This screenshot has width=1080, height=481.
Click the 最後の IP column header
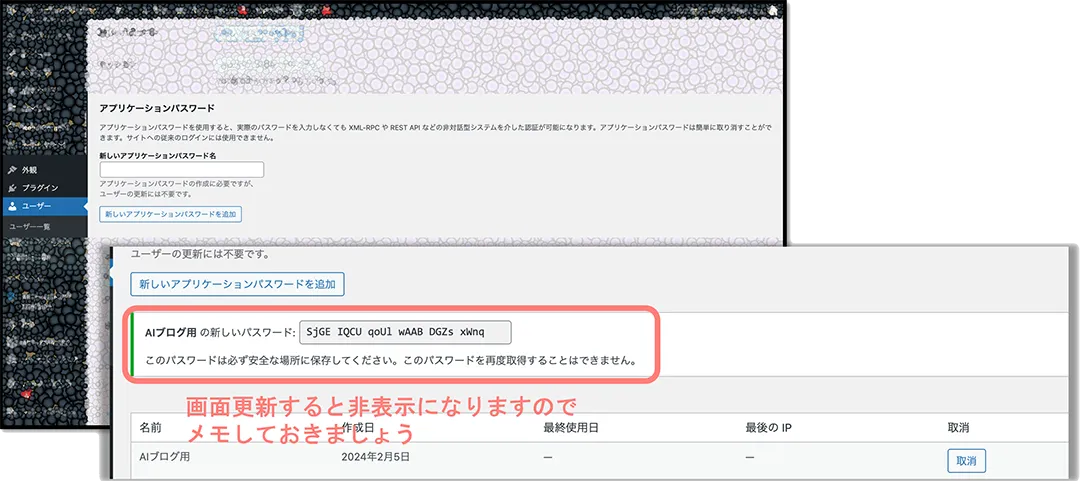(769, 428)
